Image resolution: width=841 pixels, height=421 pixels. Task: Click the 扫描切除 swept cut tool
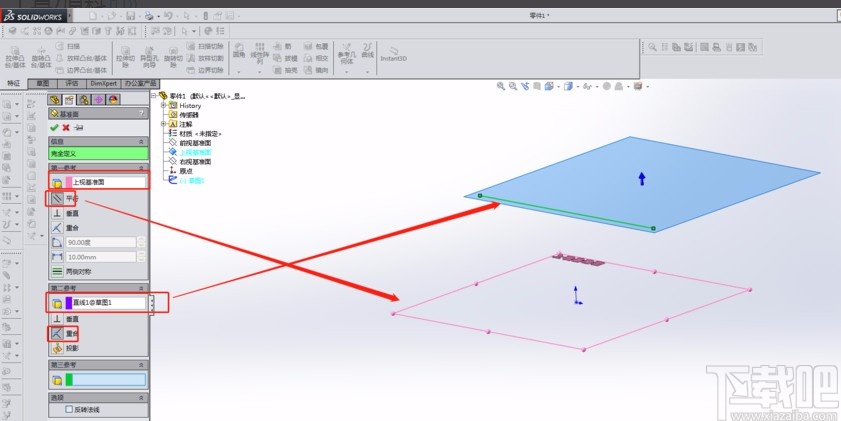(x=205, y=47)
